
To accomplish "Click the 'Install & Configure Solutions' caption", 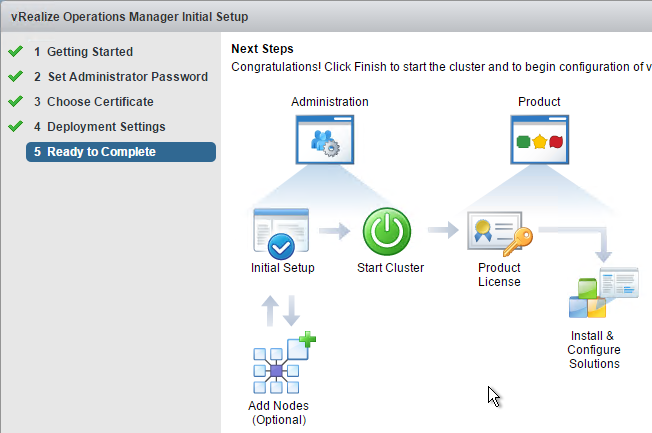I will [x=594, y=349].
